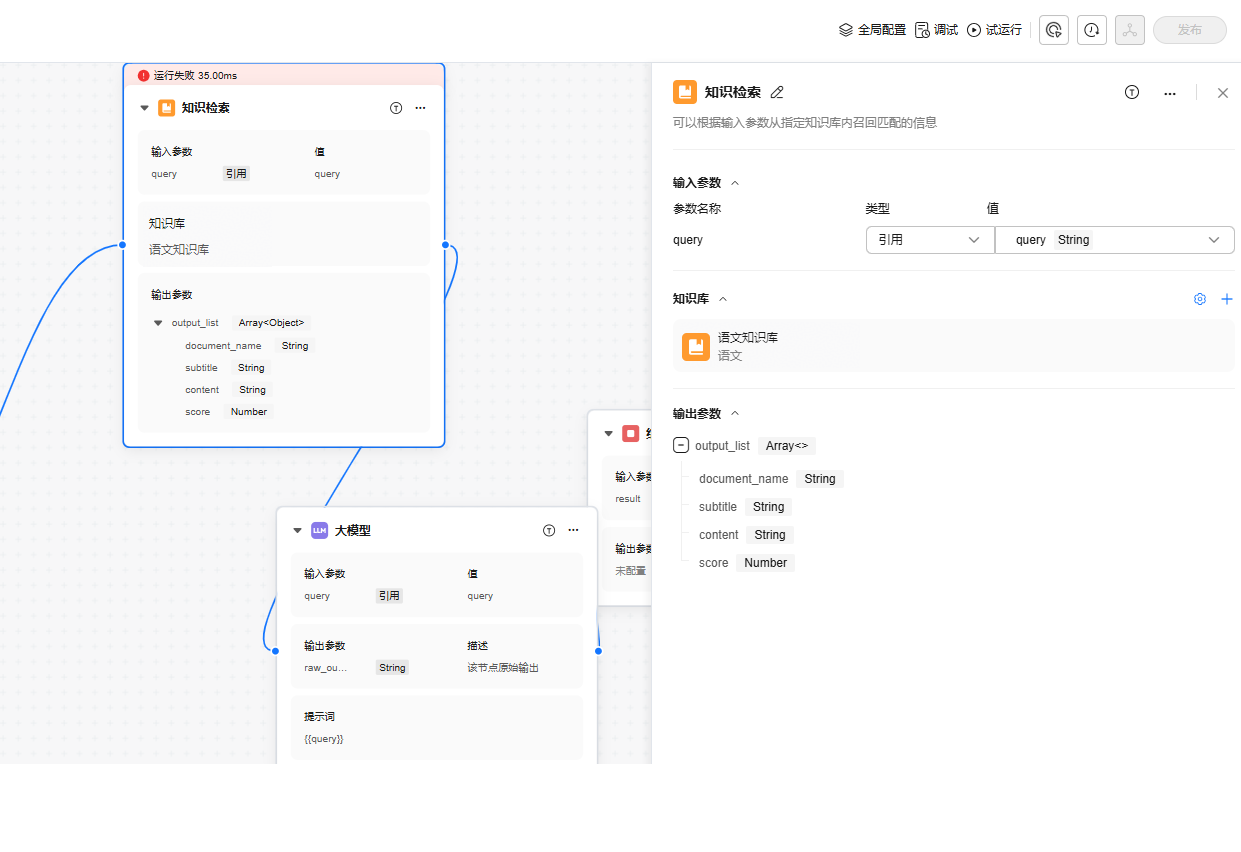1241x852 pixels.
Task: Start 试运行 trial run
Action: pos(994,30)
